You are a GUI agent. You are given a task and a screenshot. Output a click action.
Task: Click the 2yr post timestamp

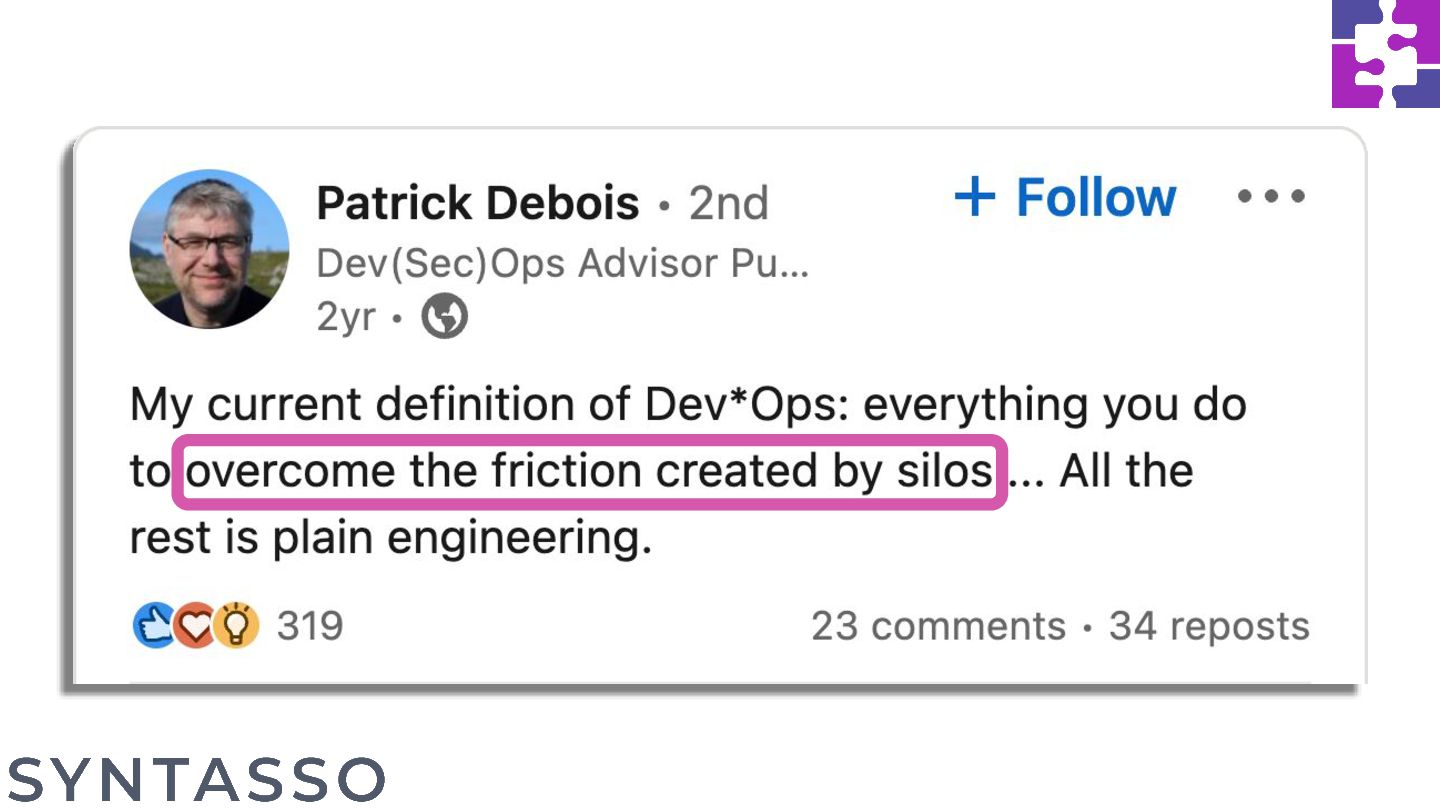(x=346, y=318)
